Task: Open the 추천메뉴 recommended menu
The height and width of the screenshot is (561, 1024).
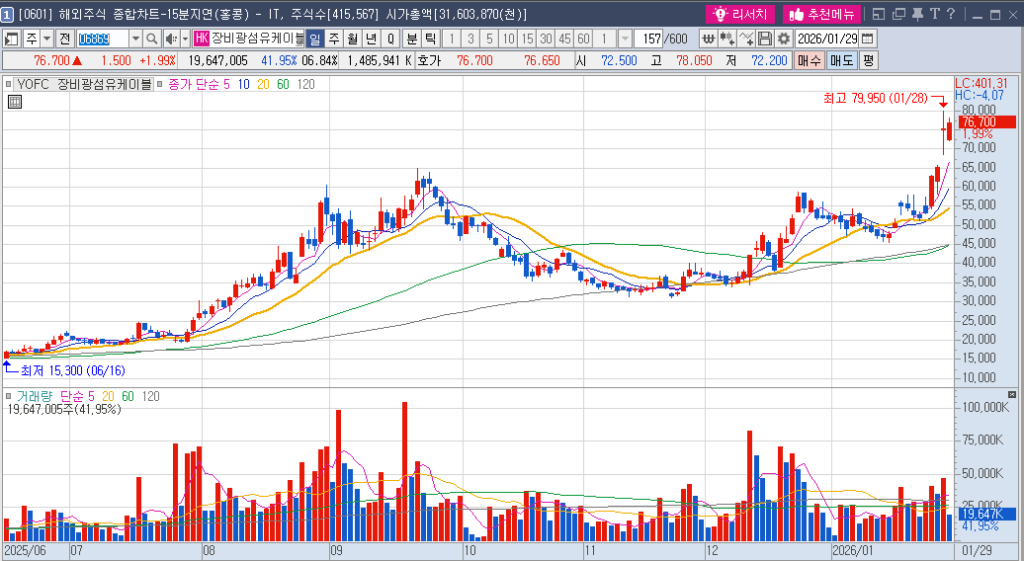Action: [x=820, y=14]
